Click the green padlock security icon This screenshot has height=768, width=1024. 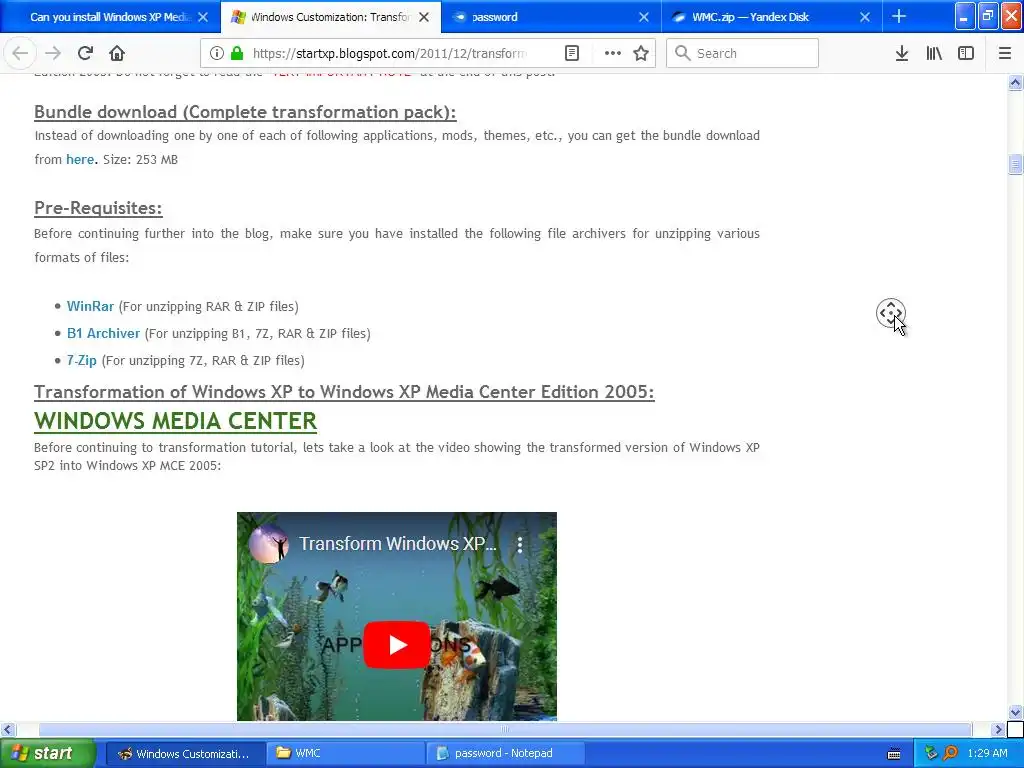point(236,53)
